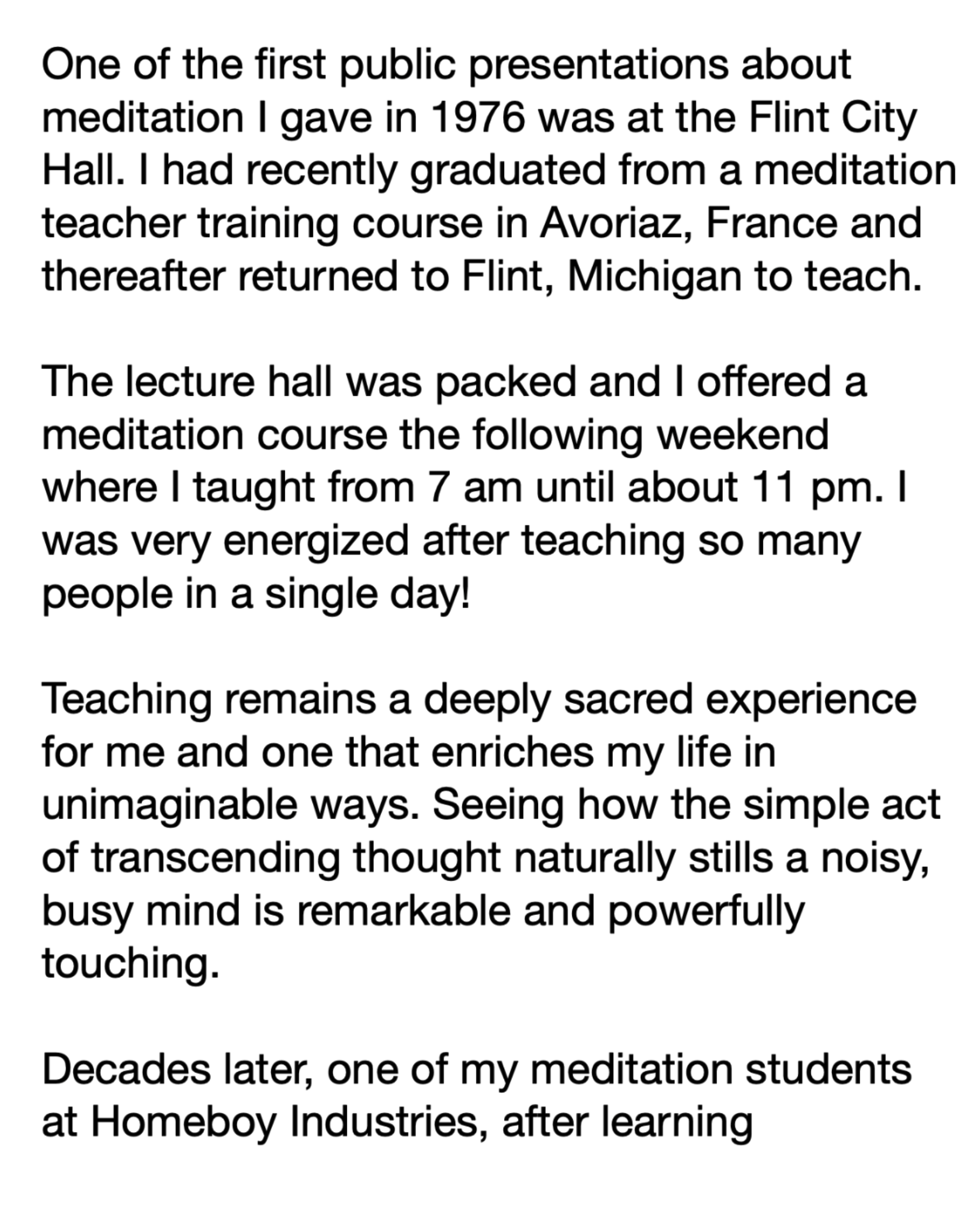Click the word "Michigan" in the text
980x1231 pixels.
(x=654, y=278)
